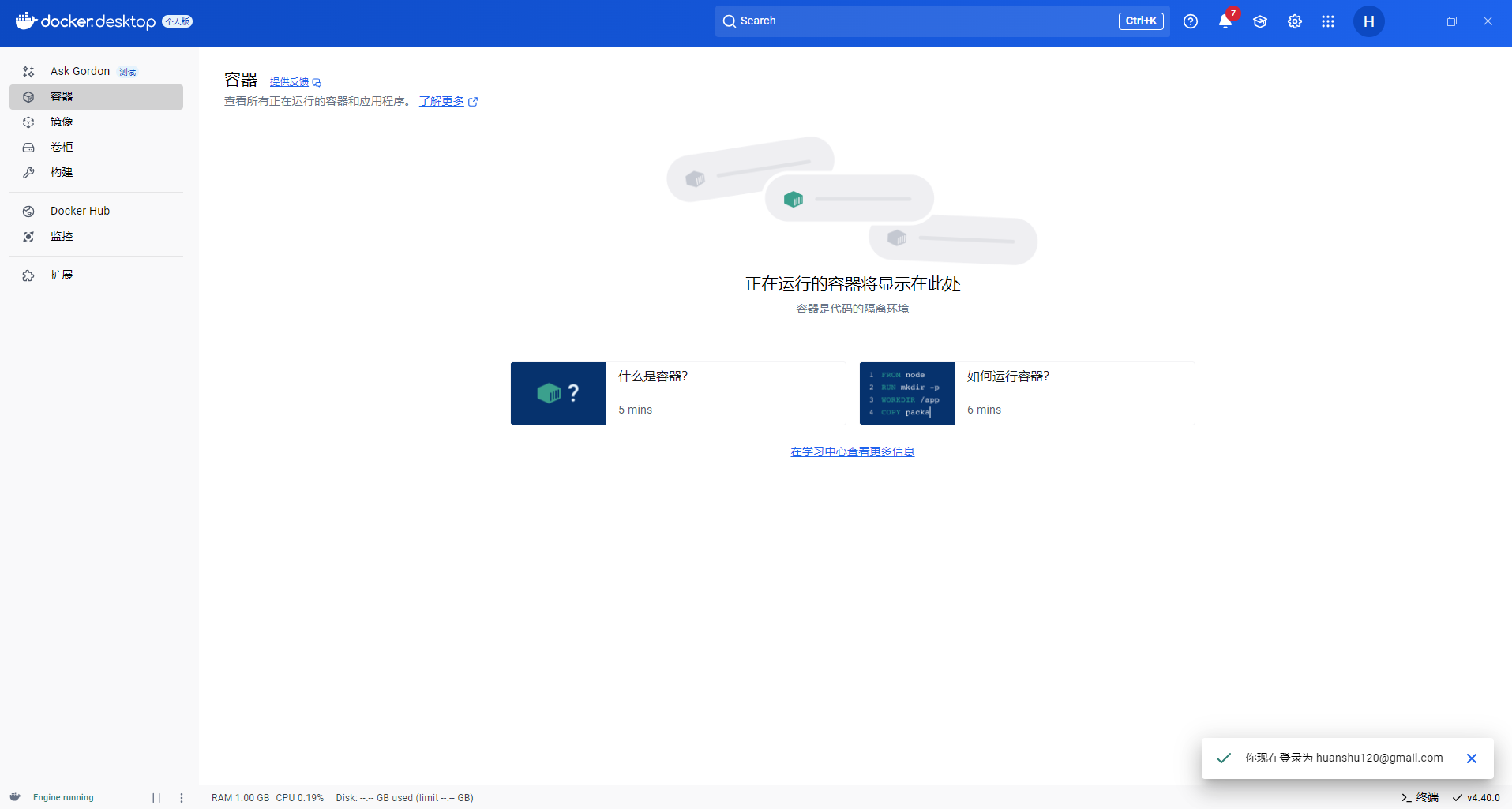Restore down the Docker Desktop window
1512x809 pixels.
pos(1451,21)
